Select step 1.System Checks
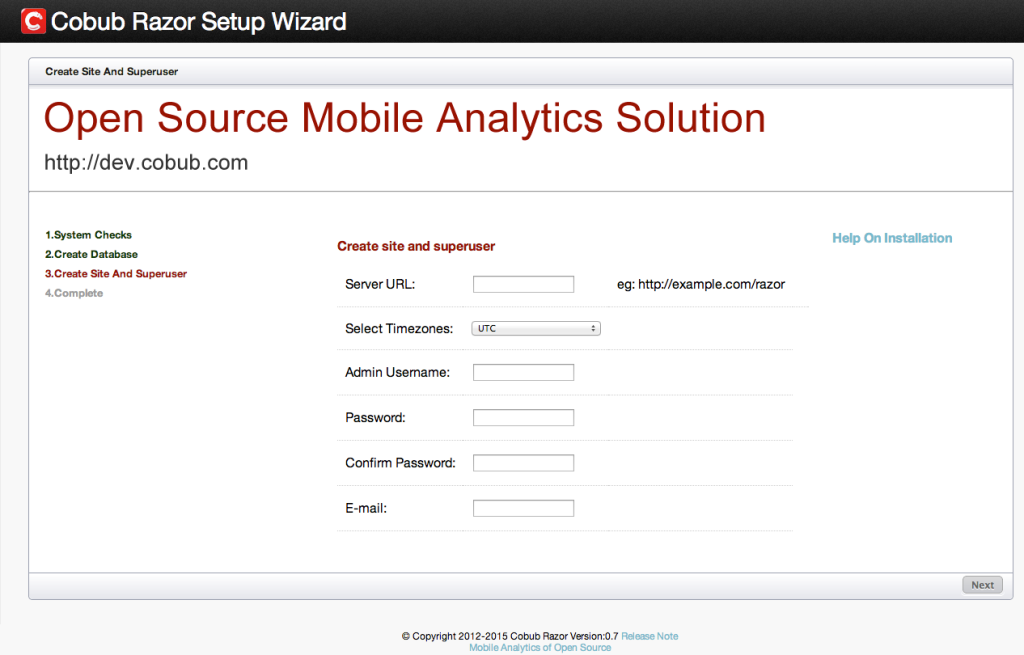The height and width of the screenshot is (655, 1024). click(x=88, y=234)
